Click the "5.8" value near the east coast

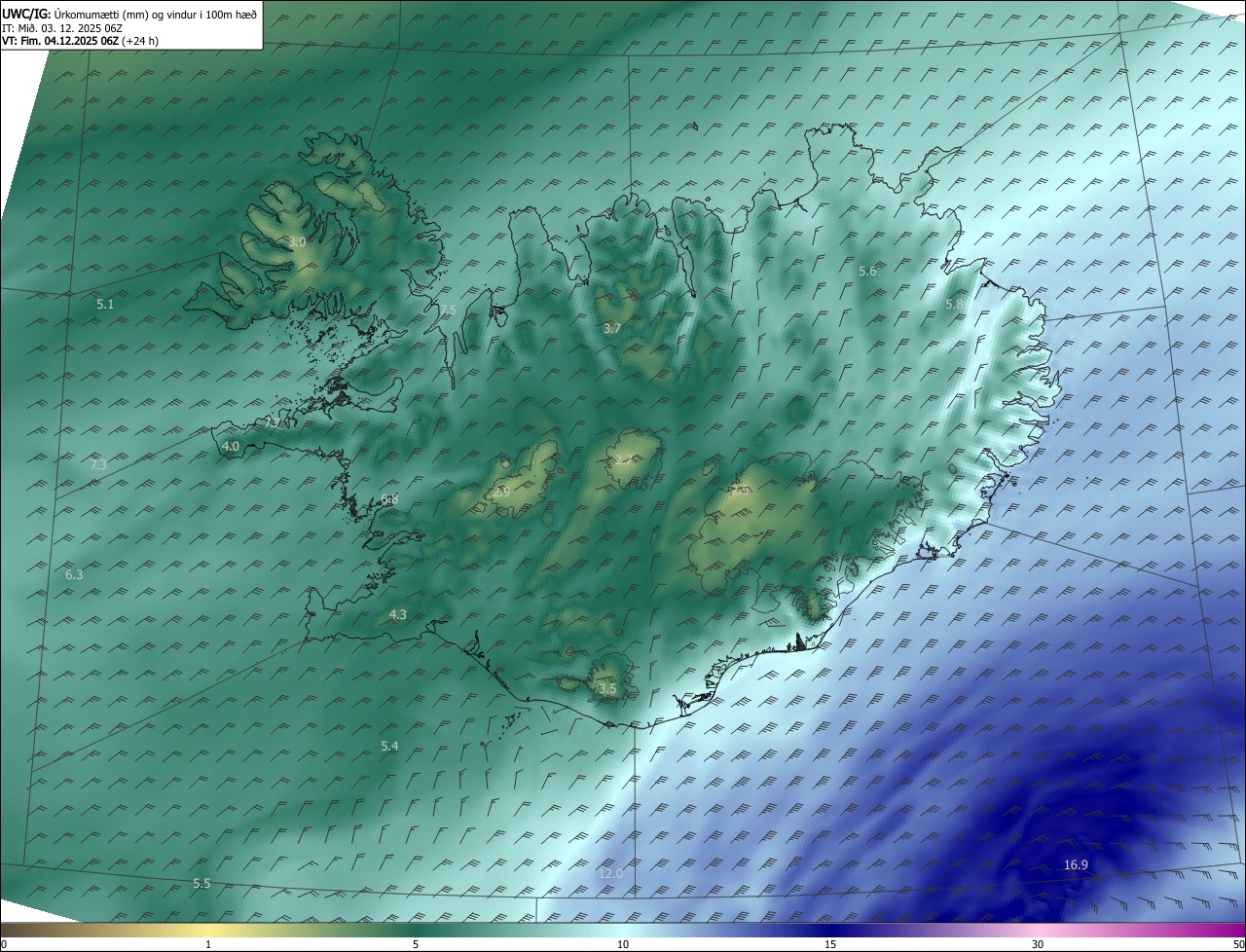coord(954,305)
